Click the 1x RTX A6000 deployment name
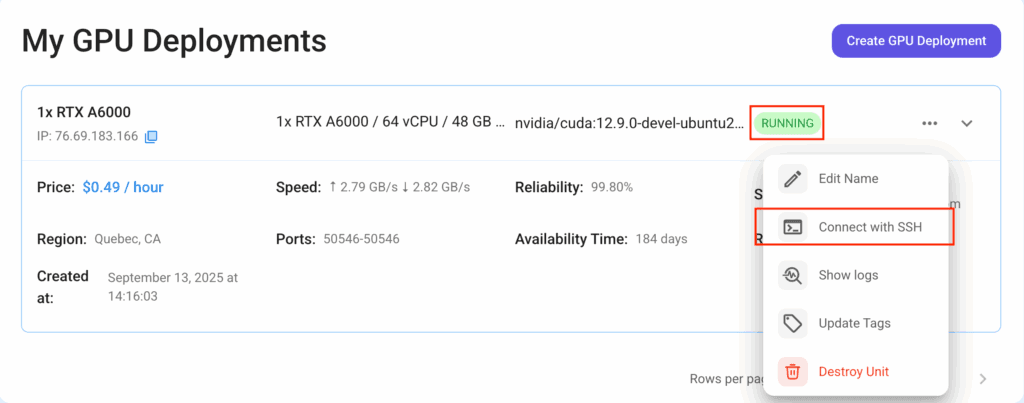 [x=84, y=112]
